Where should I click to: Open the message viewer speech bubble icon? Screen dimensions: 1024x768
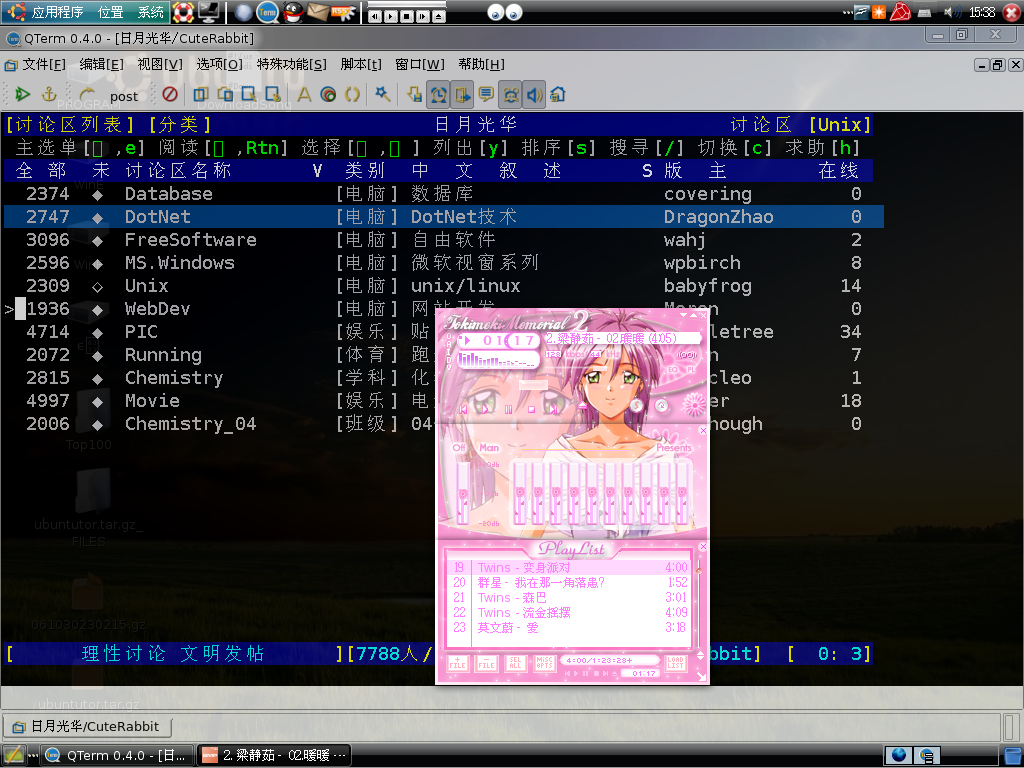point(486,95)
